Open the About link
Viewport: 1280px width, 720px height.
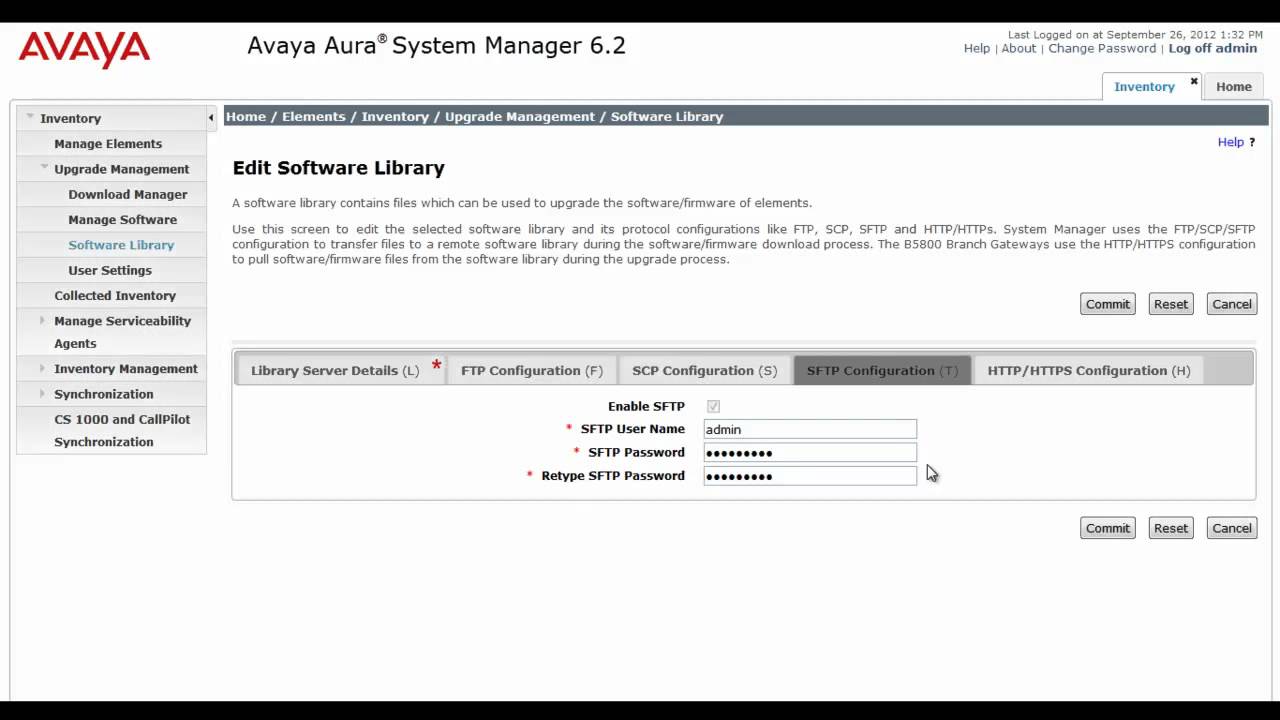tap(1019, 48)
